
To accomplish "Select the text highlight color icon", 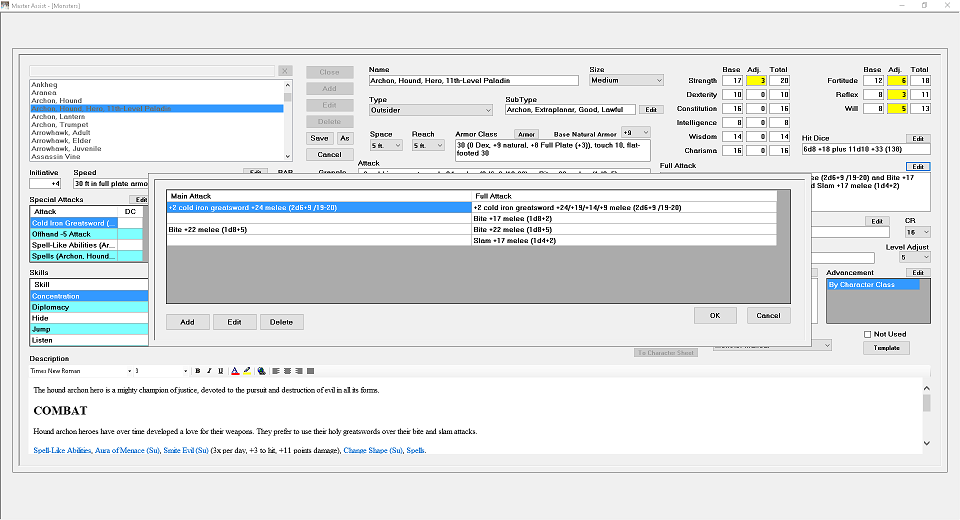I will [x=247, y=371].
